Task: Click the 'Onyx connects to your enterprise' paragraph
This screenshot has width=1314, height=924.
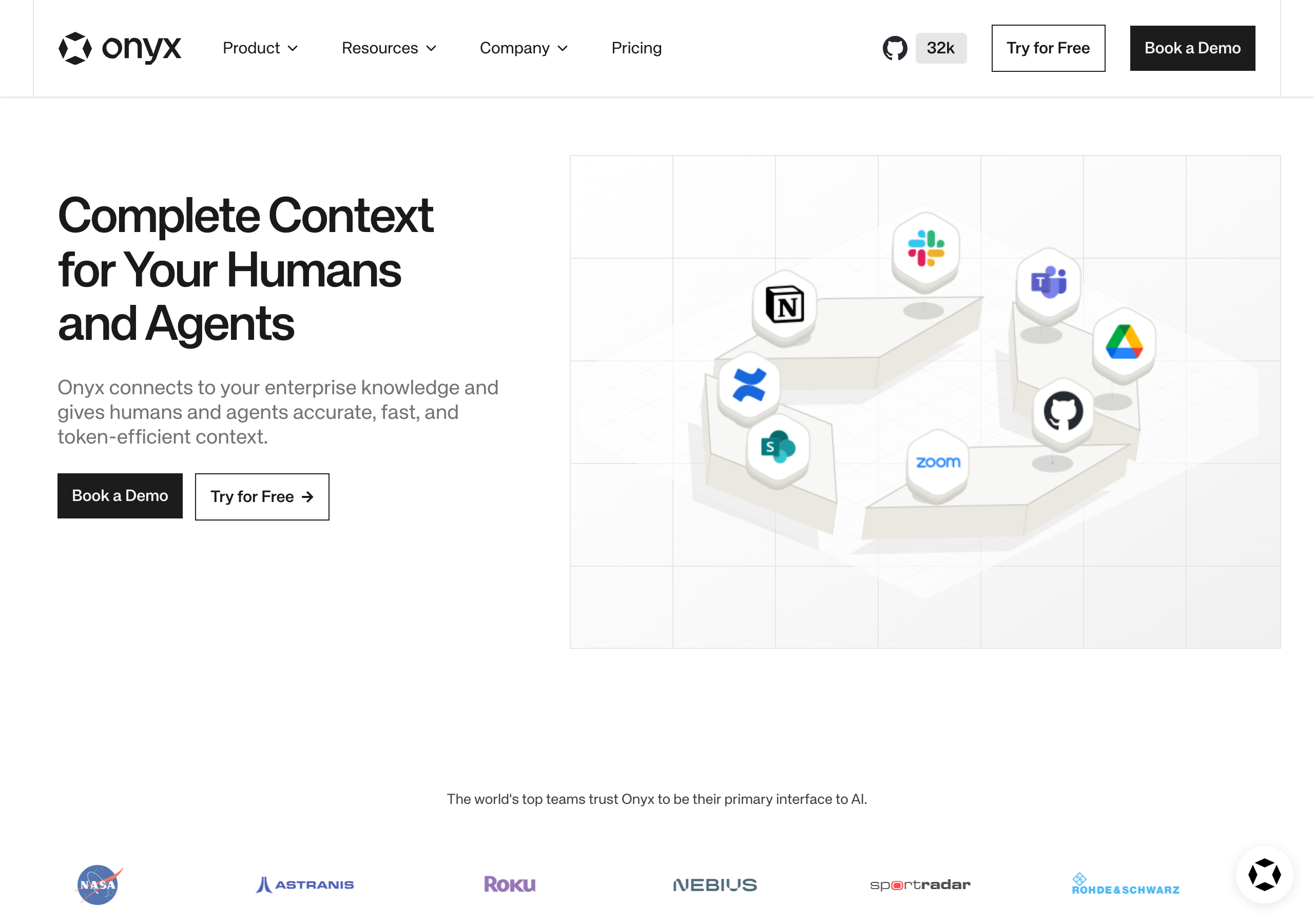Action: pos(278,412)
